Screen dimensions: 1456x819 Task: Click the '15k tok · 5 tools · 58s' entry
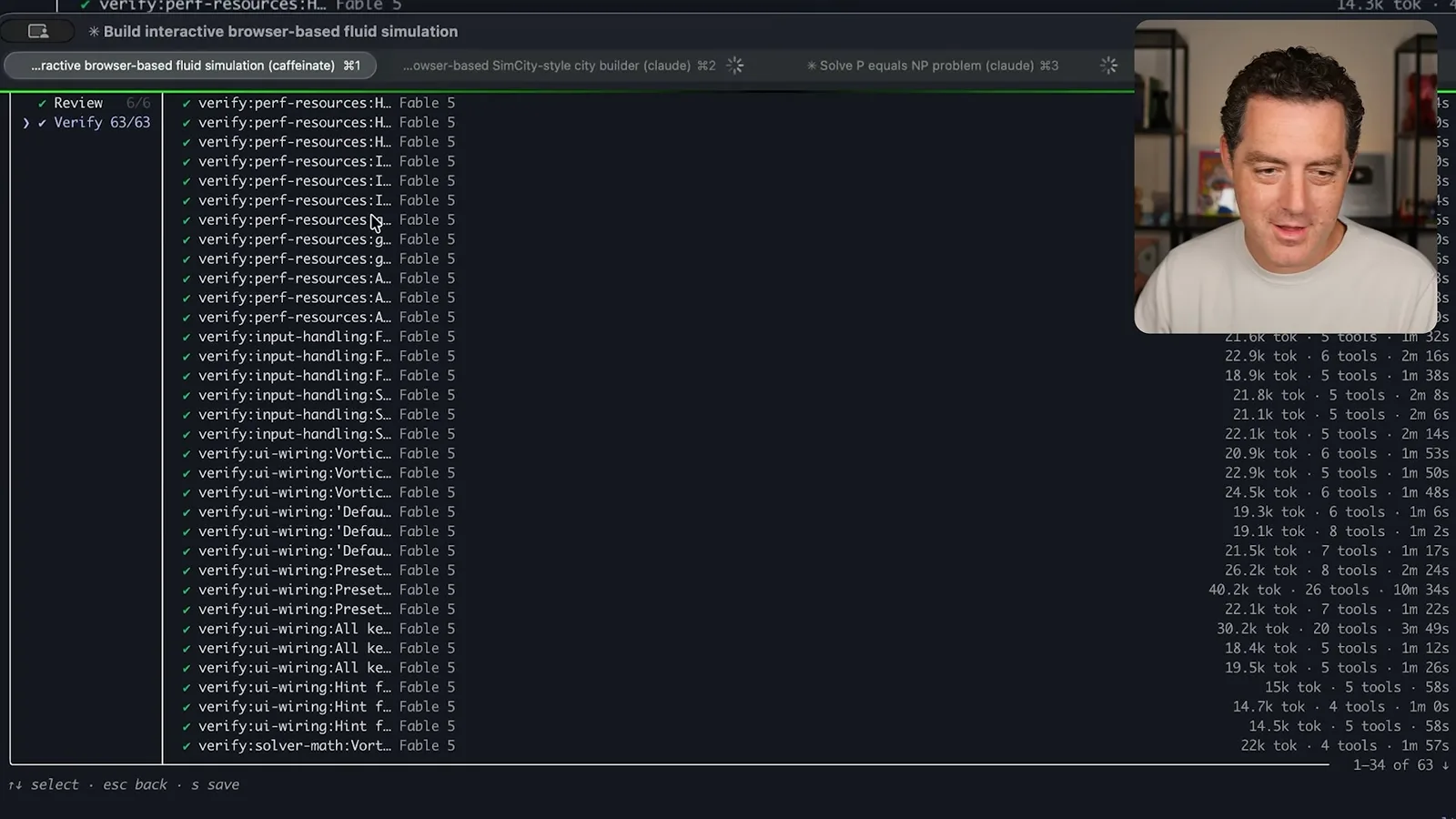point(1357,687)
